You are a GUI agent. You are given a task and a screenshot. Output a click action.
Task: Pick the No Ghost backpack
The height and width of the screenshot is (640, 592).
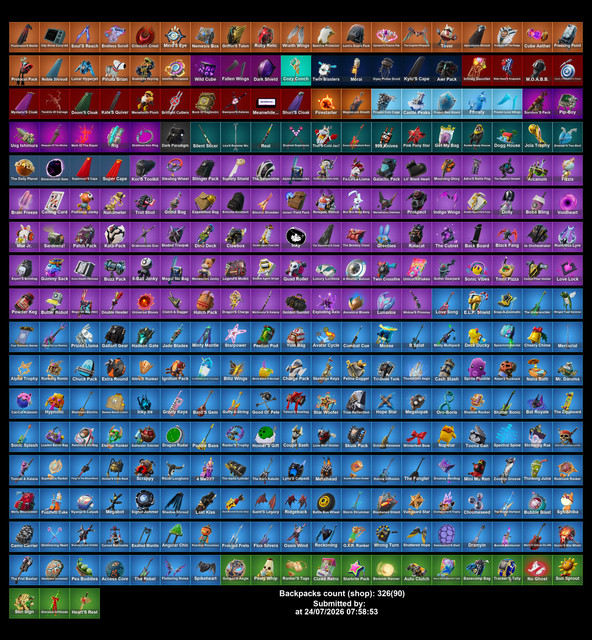(538, 570)
